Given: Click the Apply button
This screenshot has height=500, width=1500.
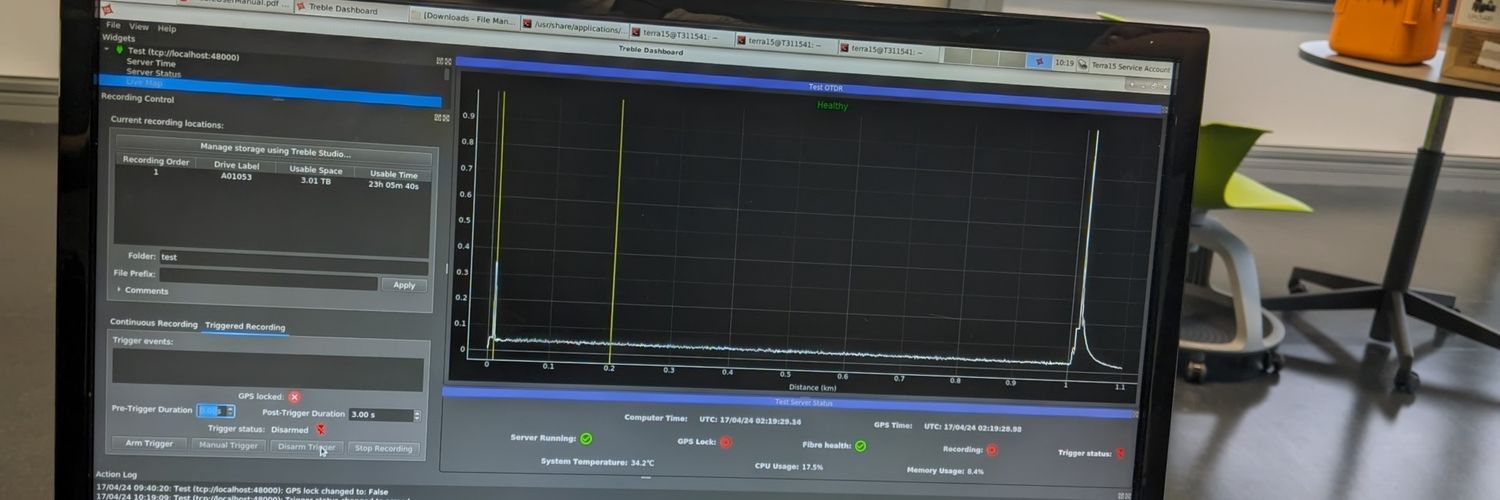Looking at the screenshot, I should point(404,285).
